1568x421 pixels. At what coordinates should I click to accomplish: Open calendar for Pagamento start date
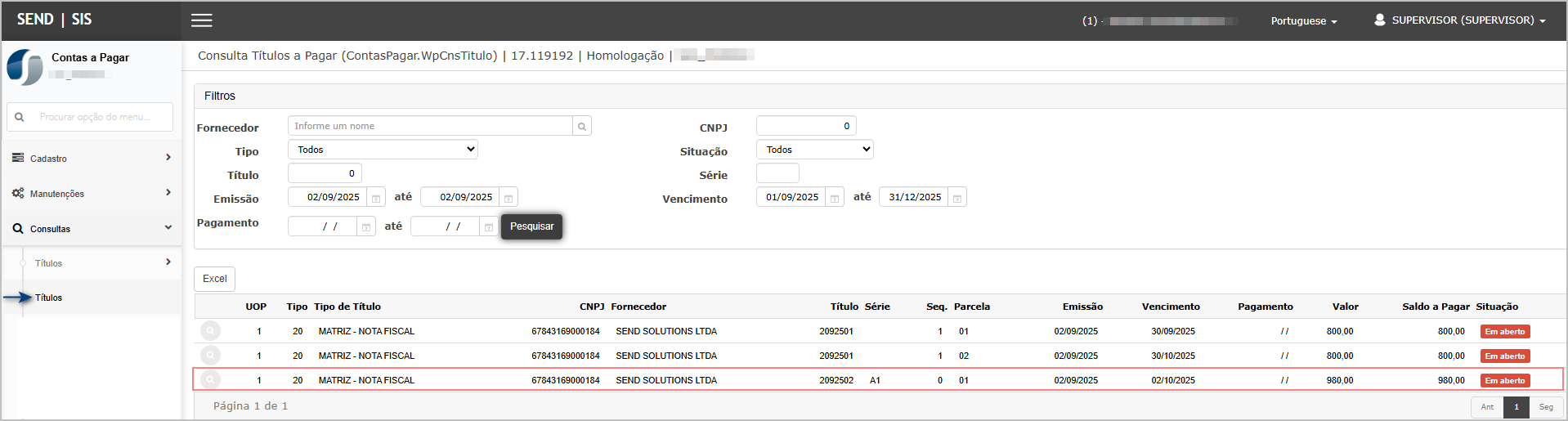[x=366, y=227]
